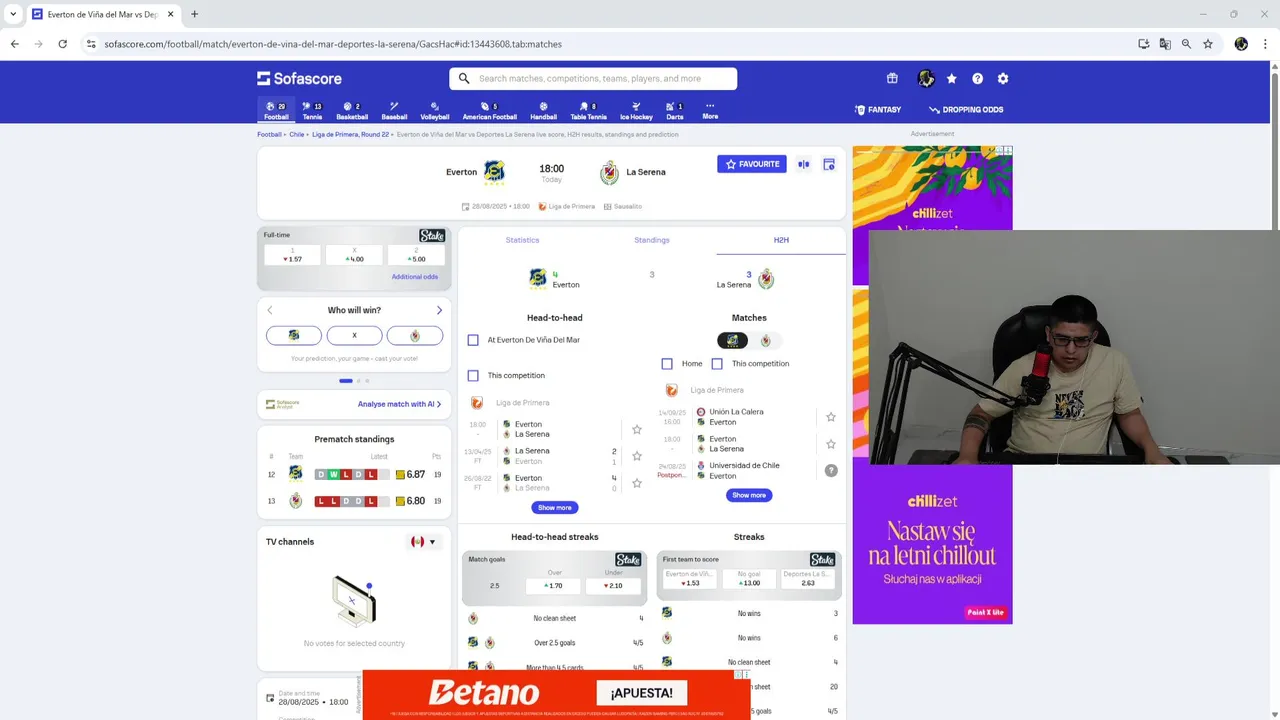Select first-to-score No goal odds 13.00
Screen dimensions: 1280x720
[x=749, y=583]
